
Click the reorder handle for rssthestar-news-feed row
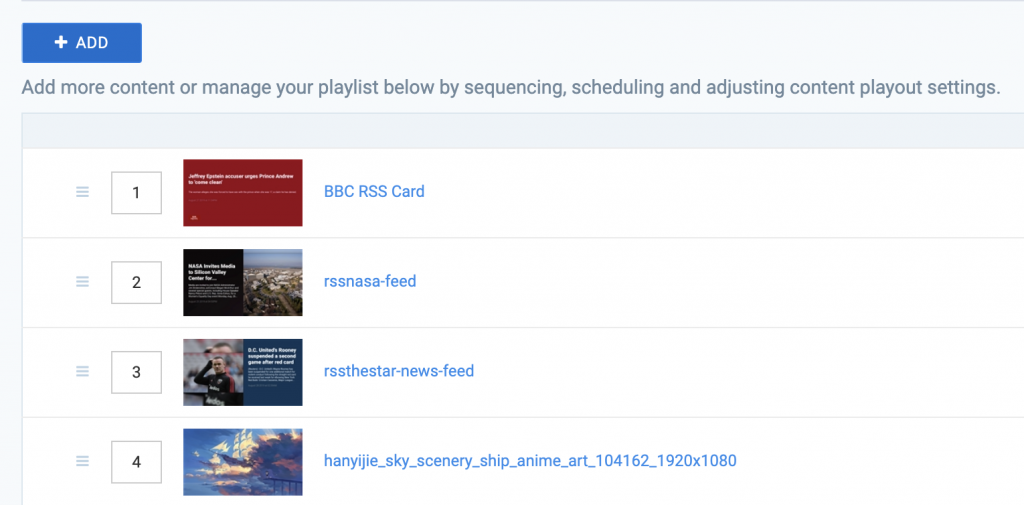click(x=82, y=371)
